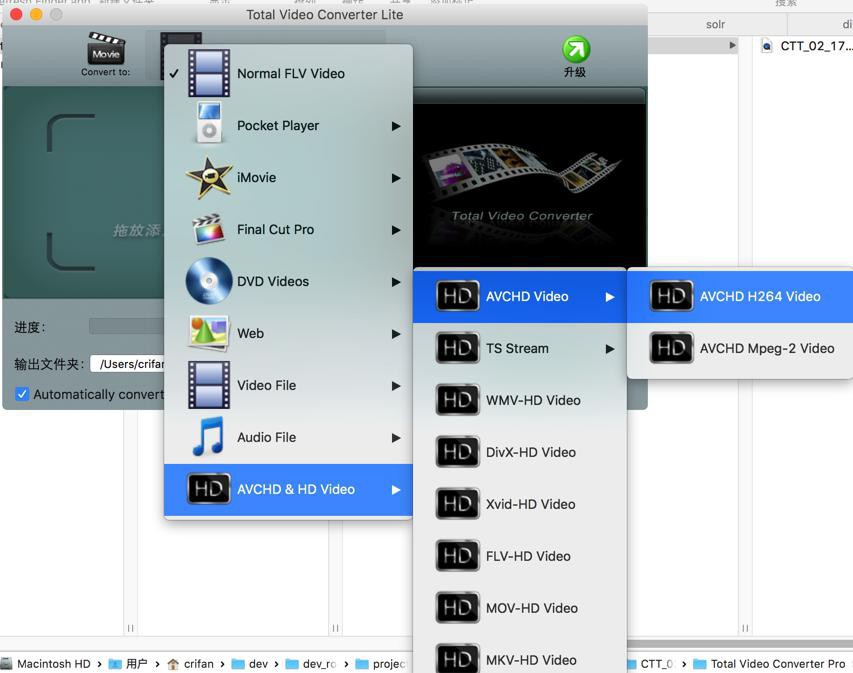
Task: Click the CTT_02_17 file icon in Finder
Action: [x=767, y=46]
